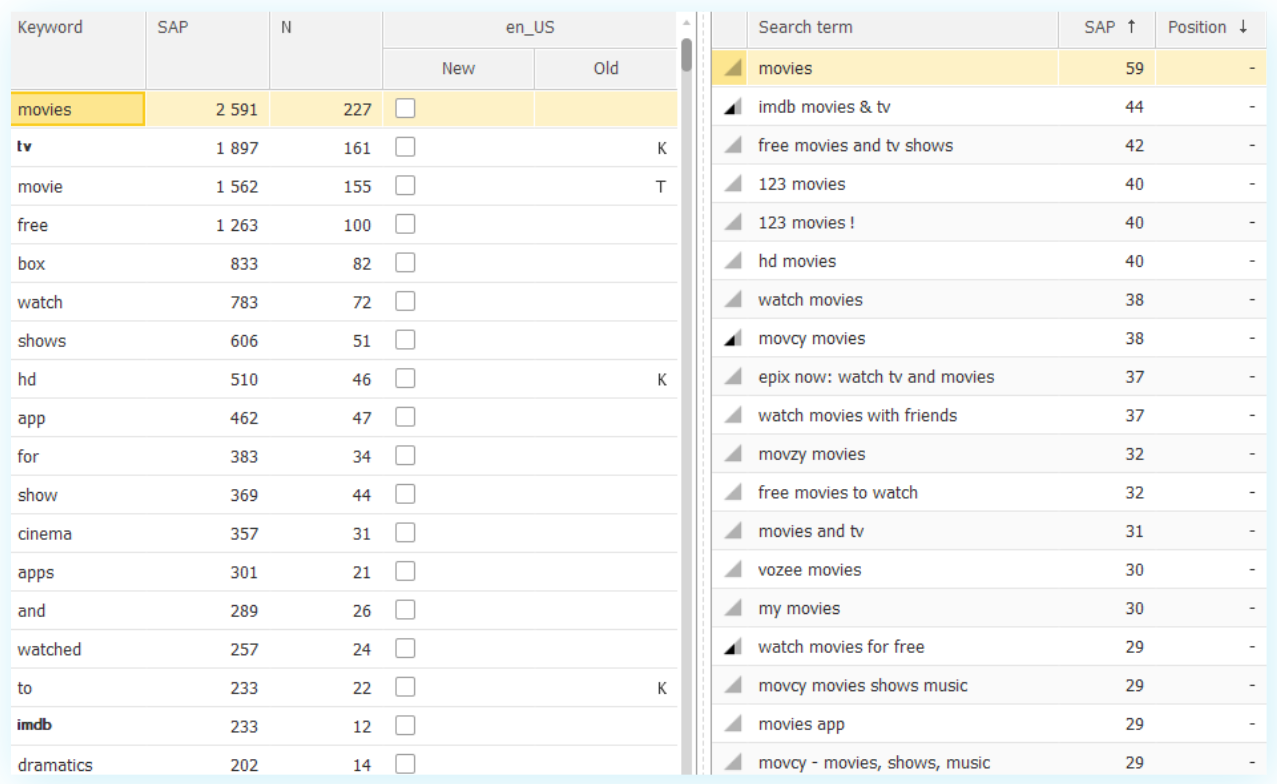Click the signal icon beside 'movies app'
This screenshot has width=1277, height=784.
pos(733,724)
